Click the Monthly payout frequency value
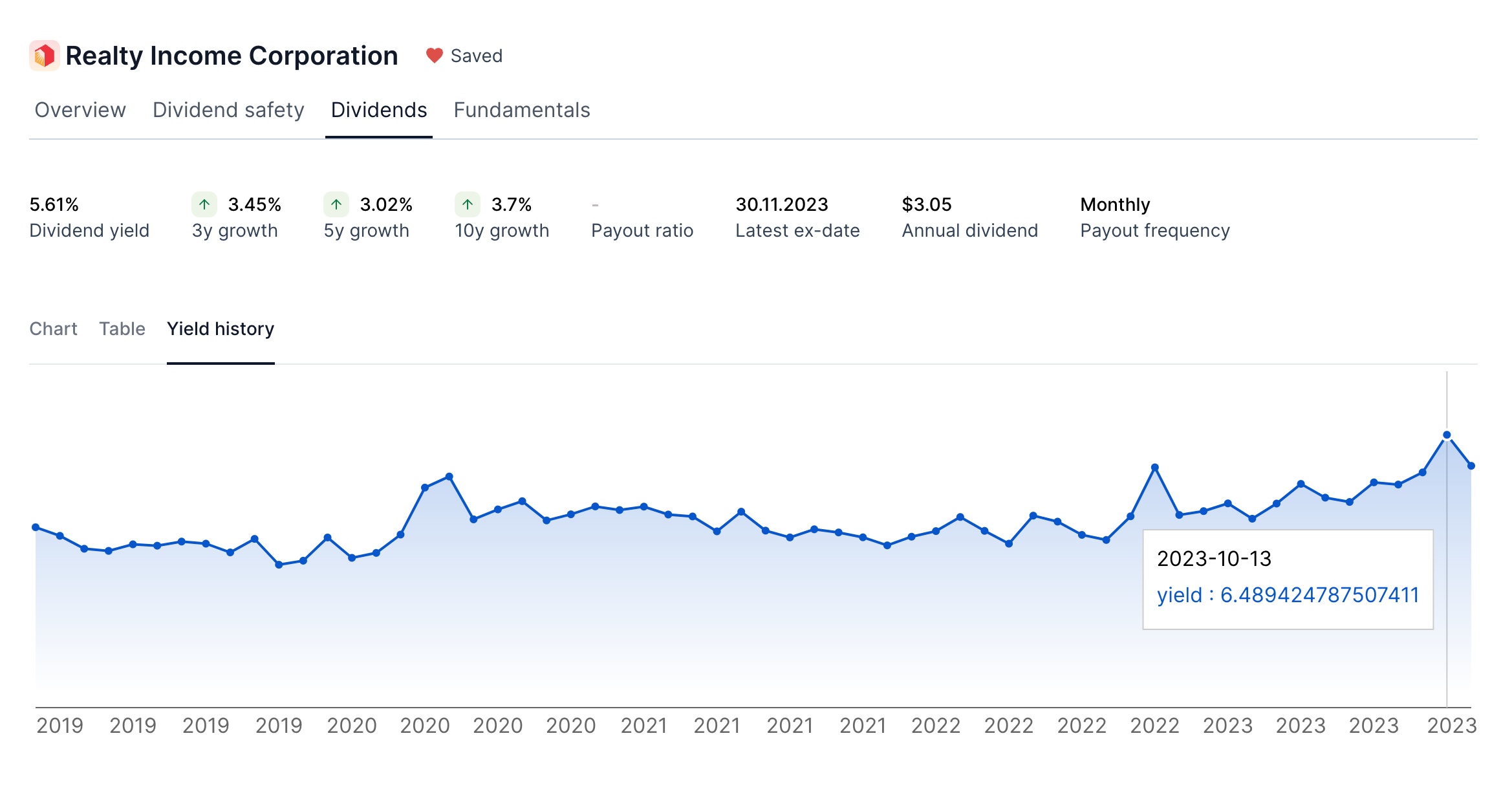Image resolution: width=1512 pixels, height=793 pixels. point(1116,204)
